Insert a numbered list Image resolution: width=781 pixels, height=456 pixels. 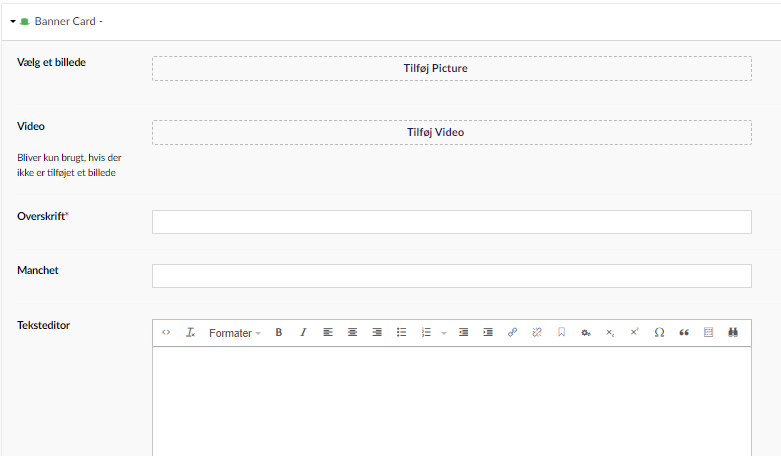(426, 333)
